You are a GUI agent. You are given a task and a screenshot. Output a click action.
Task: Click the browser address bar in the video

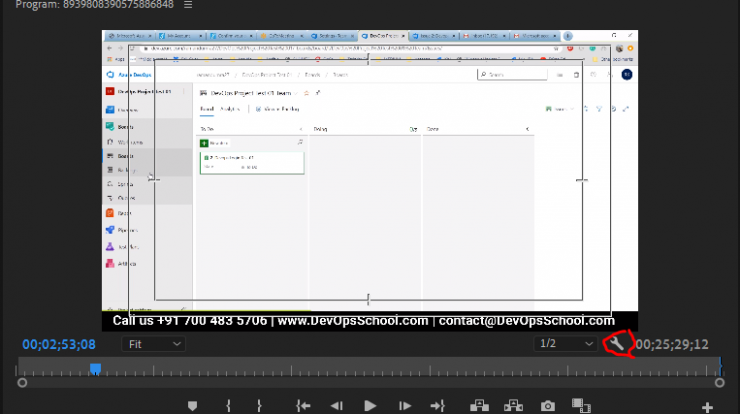(349, 48)
